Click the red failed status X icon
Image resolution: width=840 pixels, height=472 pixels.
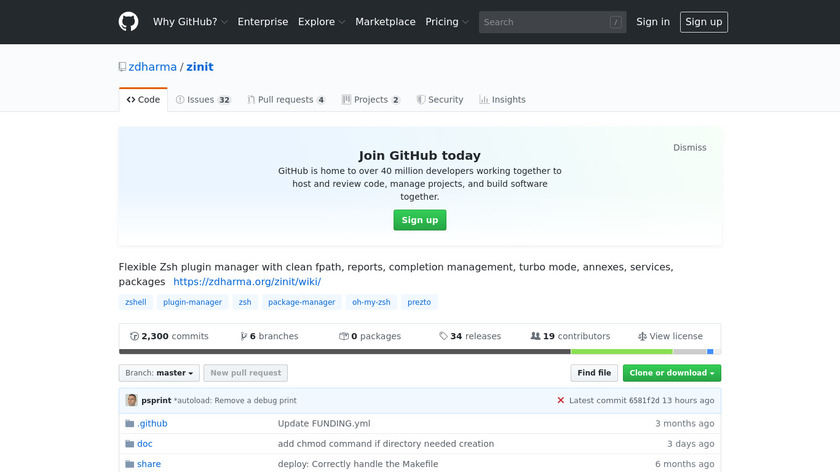point(560,400)
